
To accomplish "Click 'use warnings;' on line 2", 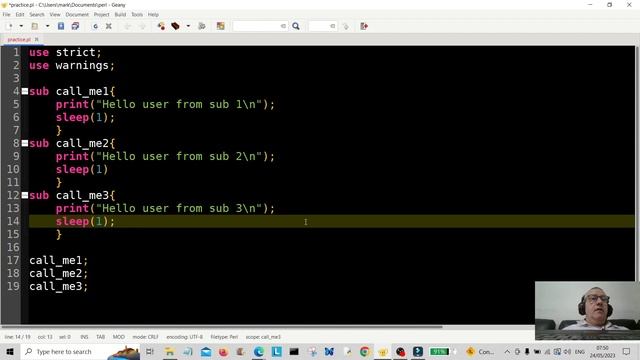I will tap(72, 65).
